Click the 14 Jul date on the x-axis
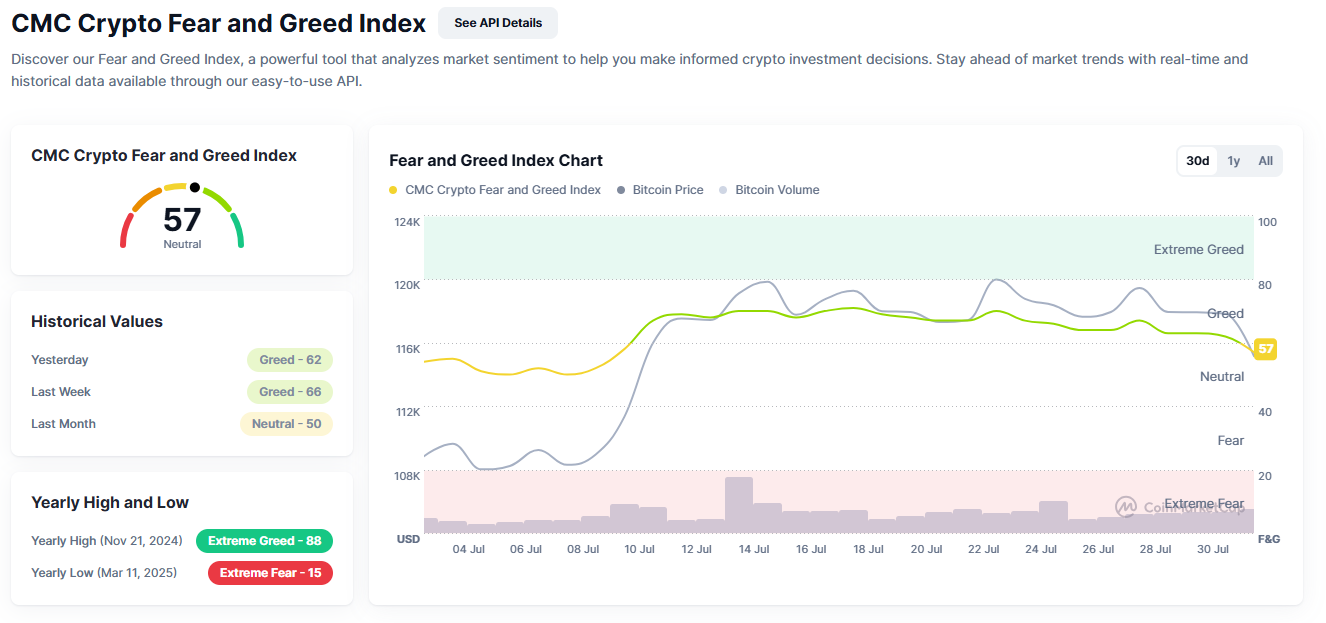Screen dimensions: 1326x623 coord(754,550)
